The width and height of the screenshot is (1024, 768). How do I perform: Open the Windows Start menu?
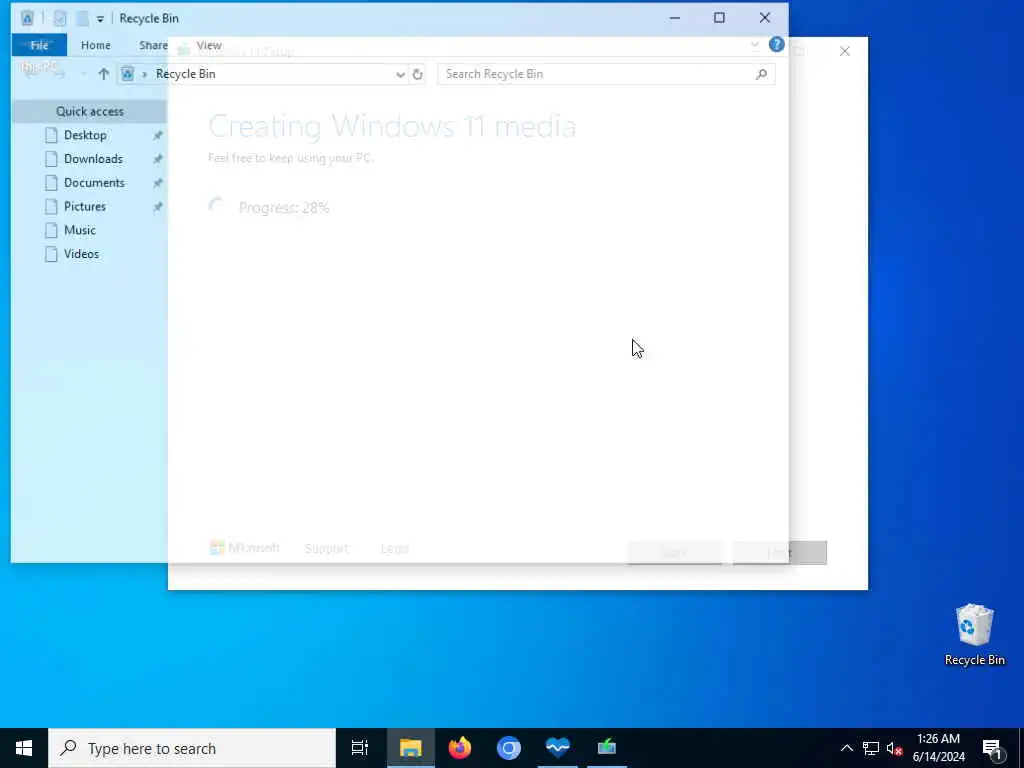click(x=24, y=748)
